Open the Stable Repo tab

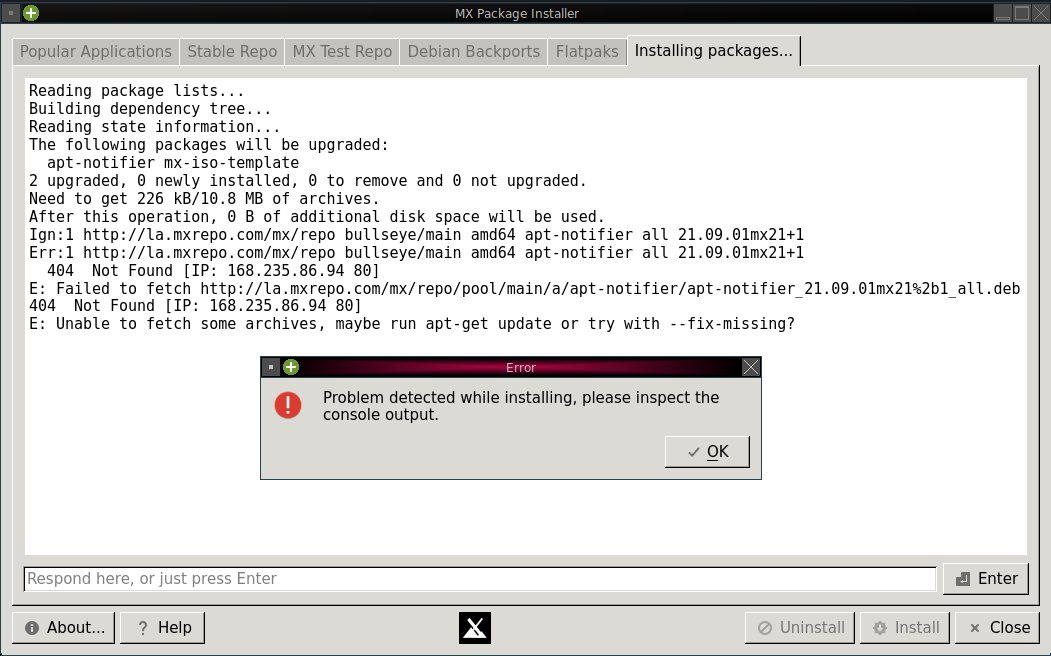coord(232,52)
